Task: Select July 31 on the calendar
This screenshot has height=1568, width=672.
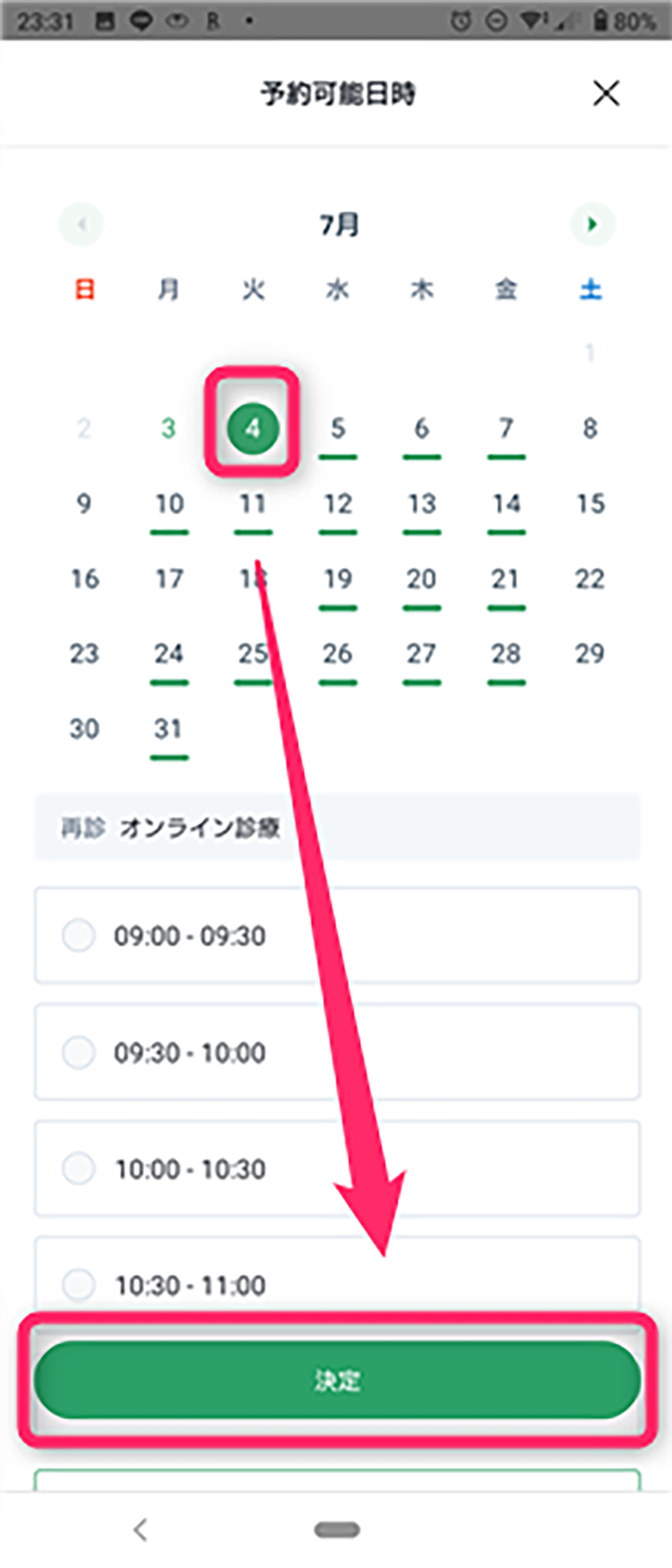Action: point(168,729)
